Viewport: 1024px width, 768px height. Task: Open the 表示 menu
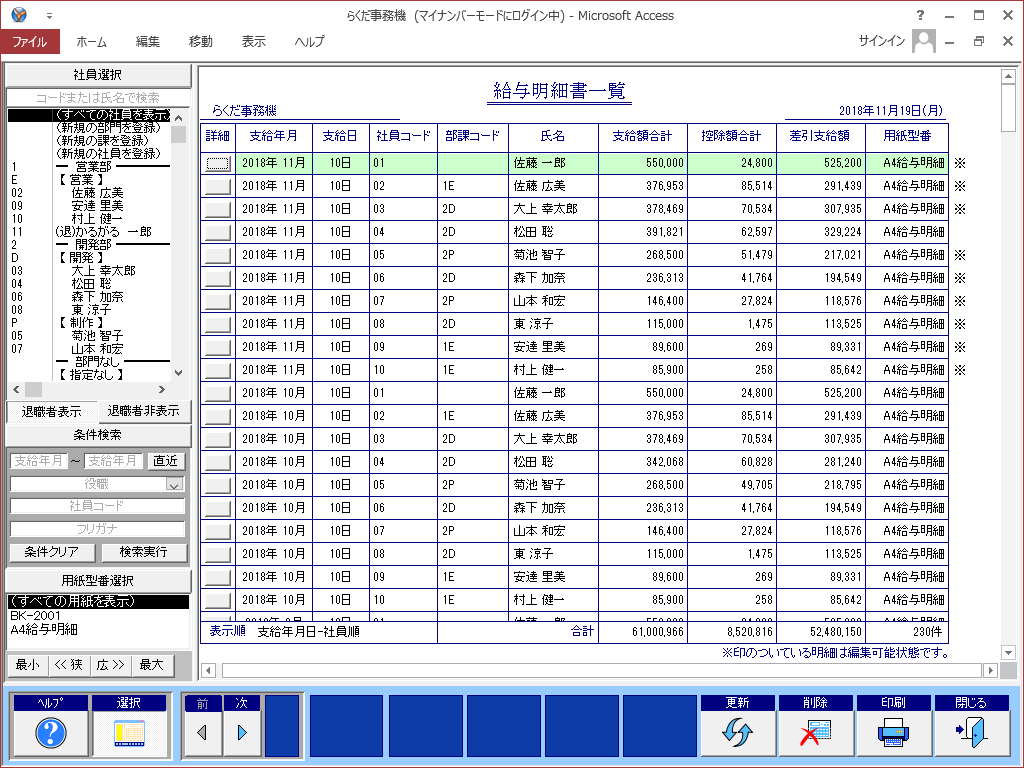[253, 41]
